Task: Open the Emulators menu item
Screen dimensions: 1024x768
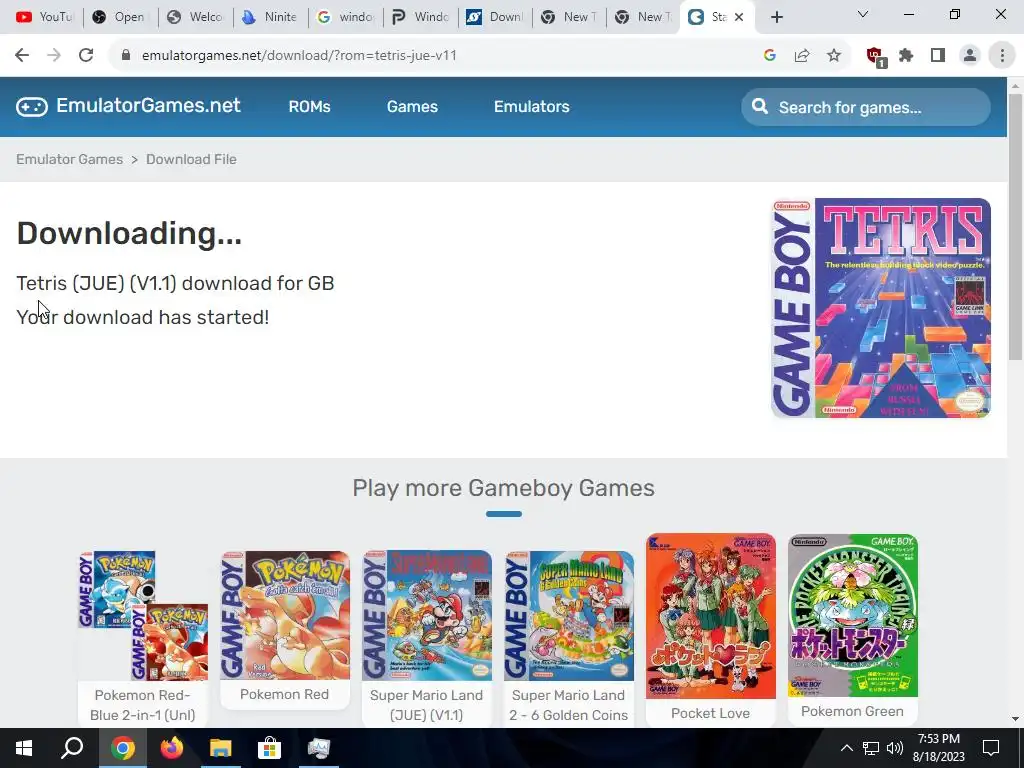Action: coord(532,106)
